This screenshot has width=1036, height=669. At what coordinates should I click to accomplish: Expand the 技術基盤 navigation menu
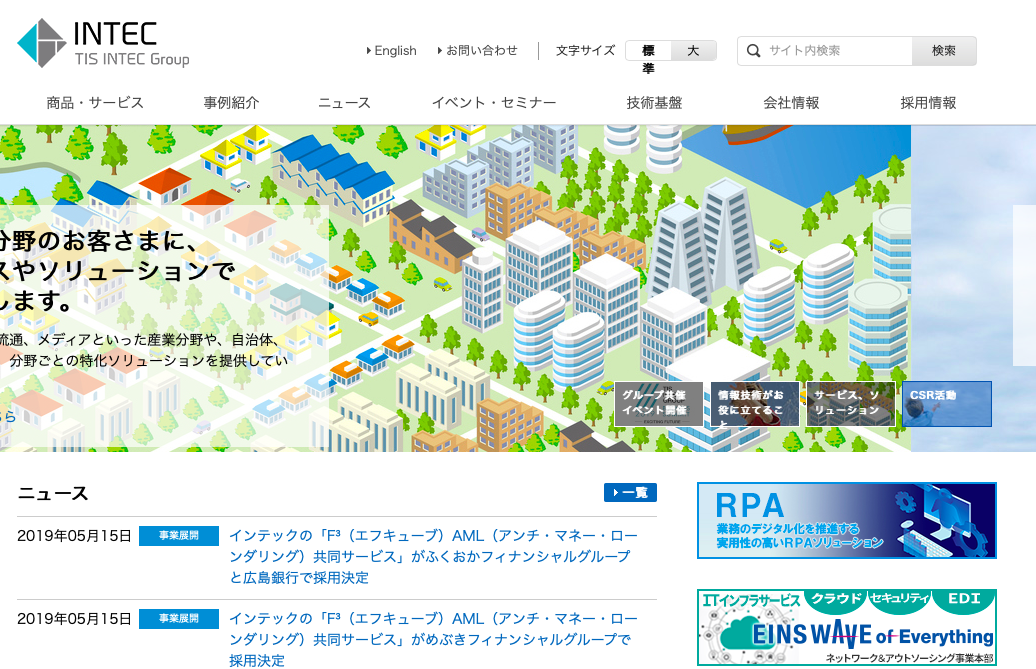[x=654, y=103]
